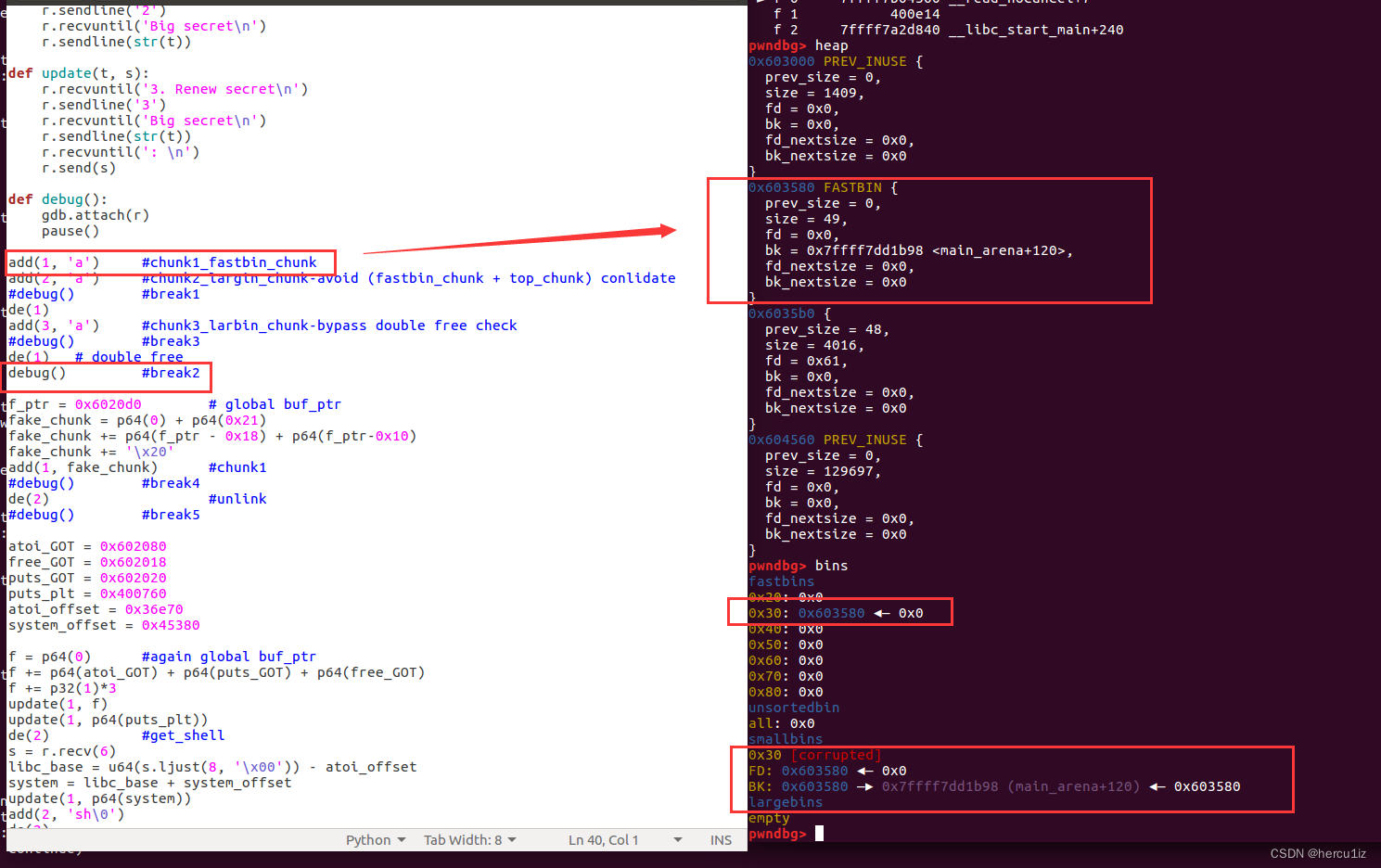Click the '0x50: 0x0' fastbin entry
The image size is (1381, 868).
click(x=786, y=645)
